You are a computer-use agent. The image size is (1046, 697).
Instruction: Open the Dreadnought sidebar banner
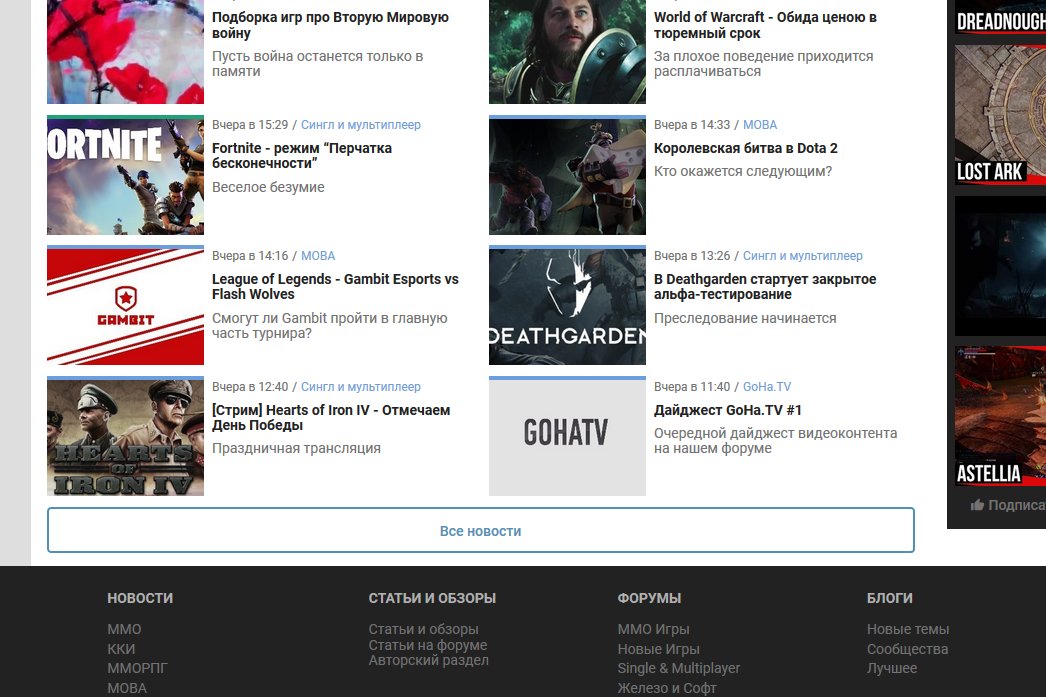[1000, 17]
